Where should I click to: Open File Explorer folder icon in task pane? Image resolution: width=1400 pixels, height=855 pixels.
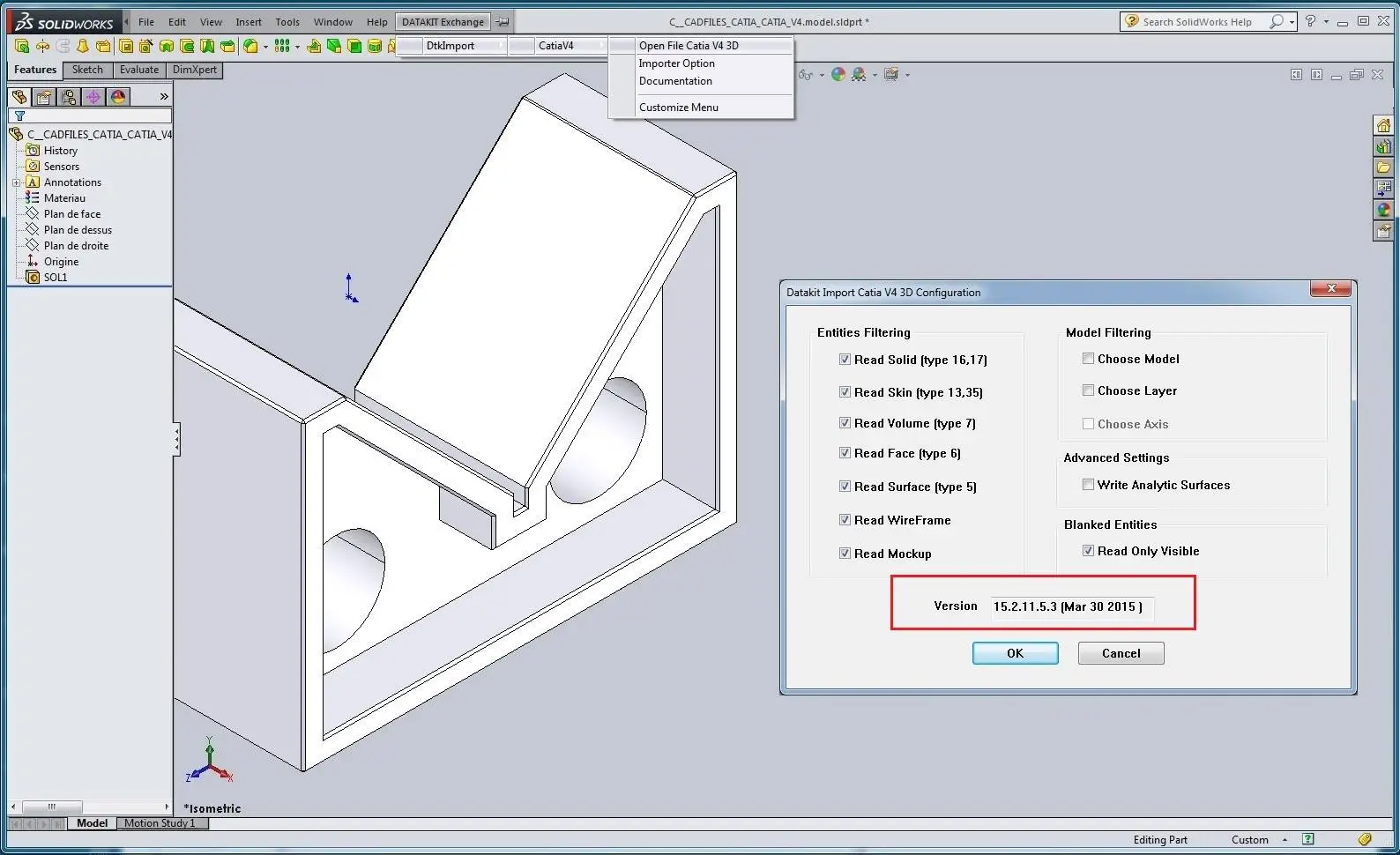point(1383,167)
